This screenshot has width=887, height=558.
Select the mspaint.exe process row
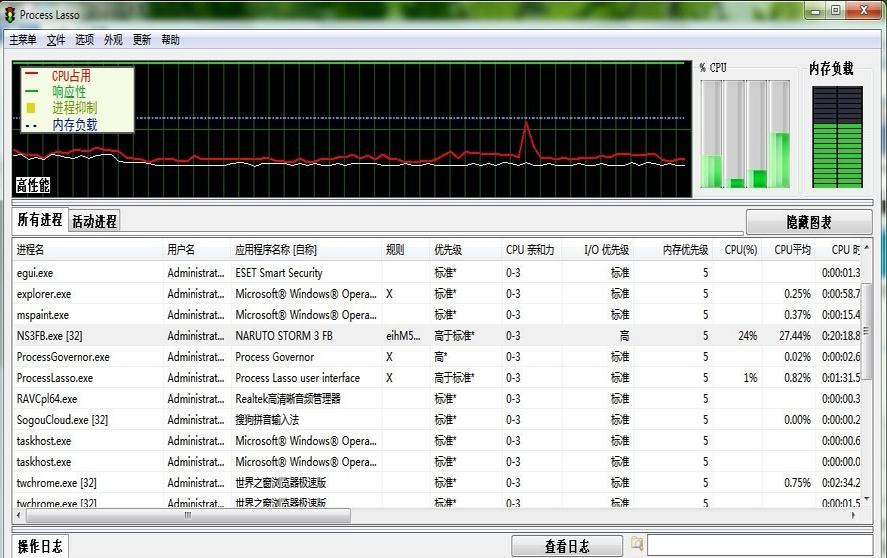click(437, 315)
